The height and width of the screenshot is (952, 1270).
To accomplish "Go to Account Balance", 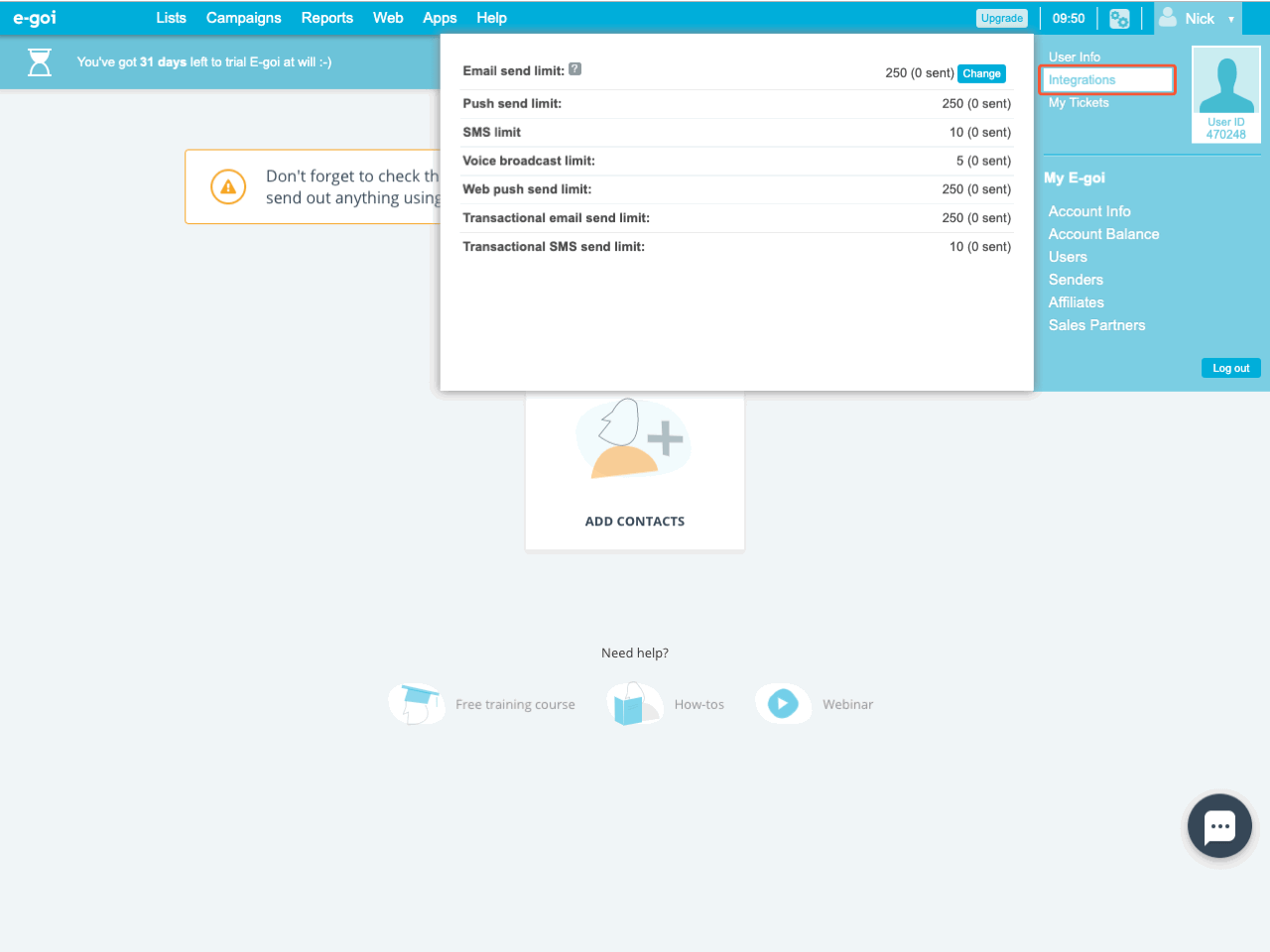I will (x=1103, y=234).
